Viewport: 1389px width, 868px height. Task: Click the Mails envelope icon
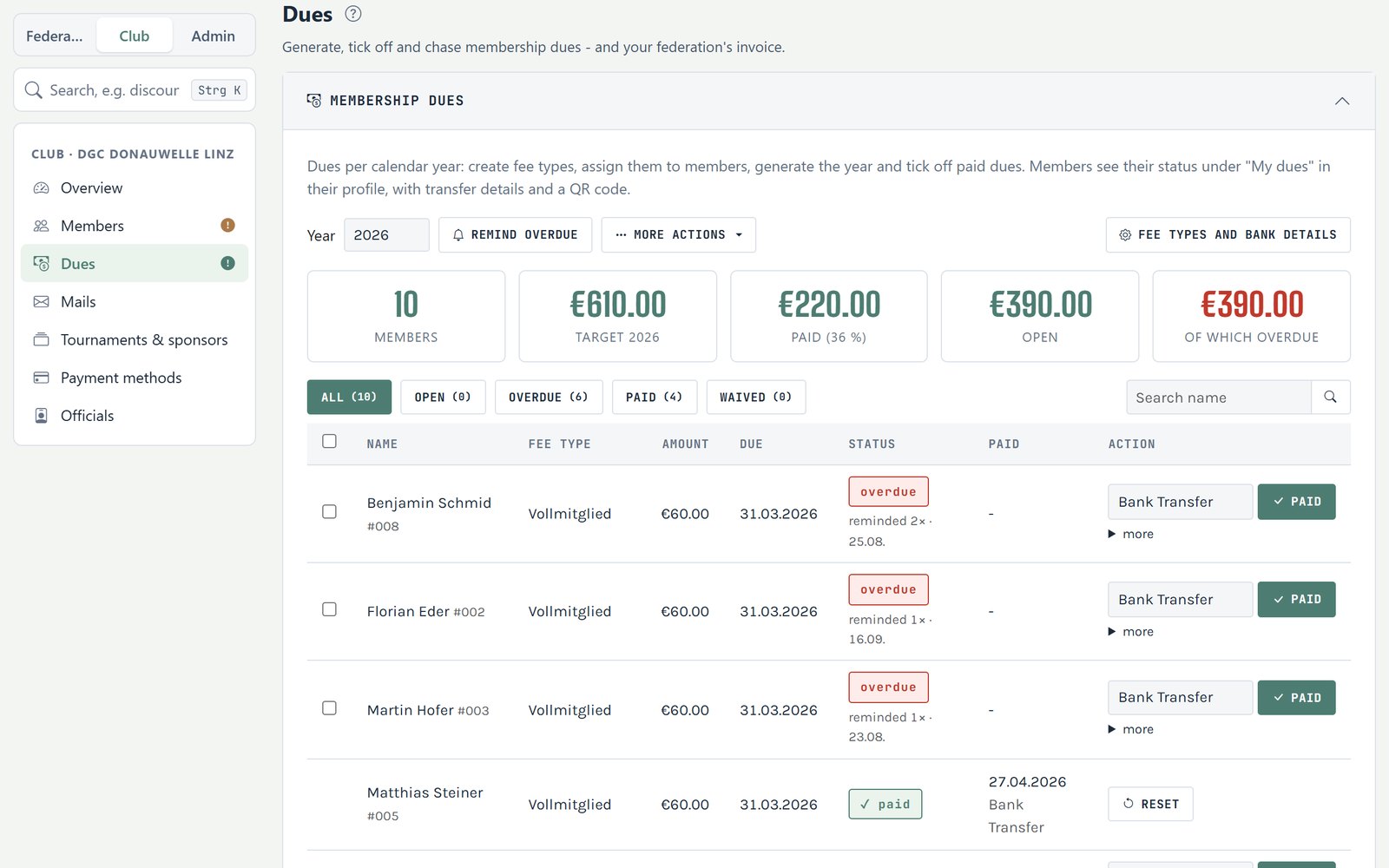click(x=41, y=302)
